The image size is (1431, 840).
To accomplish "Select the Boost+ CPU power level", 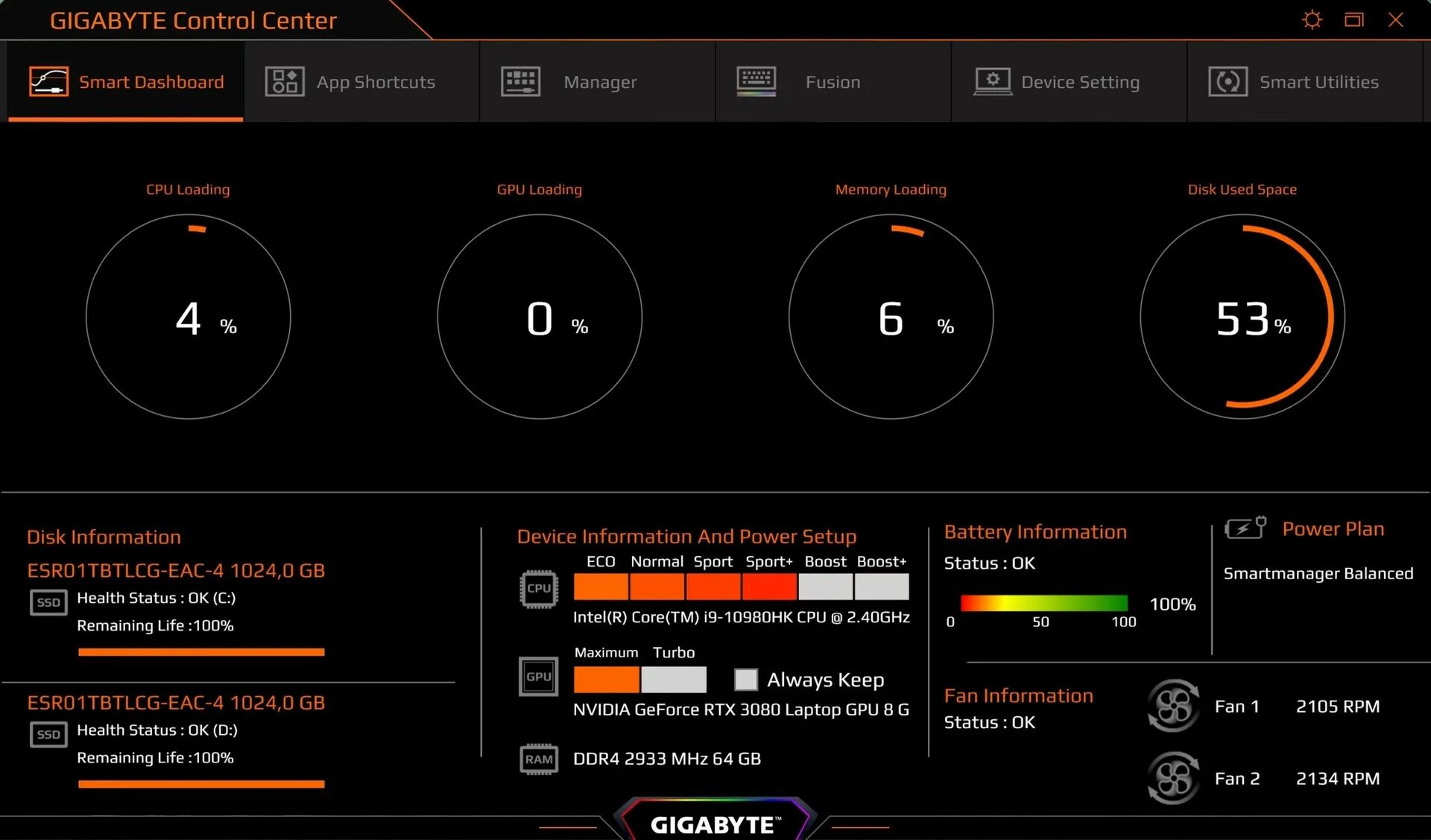I will tap(882, 587).
